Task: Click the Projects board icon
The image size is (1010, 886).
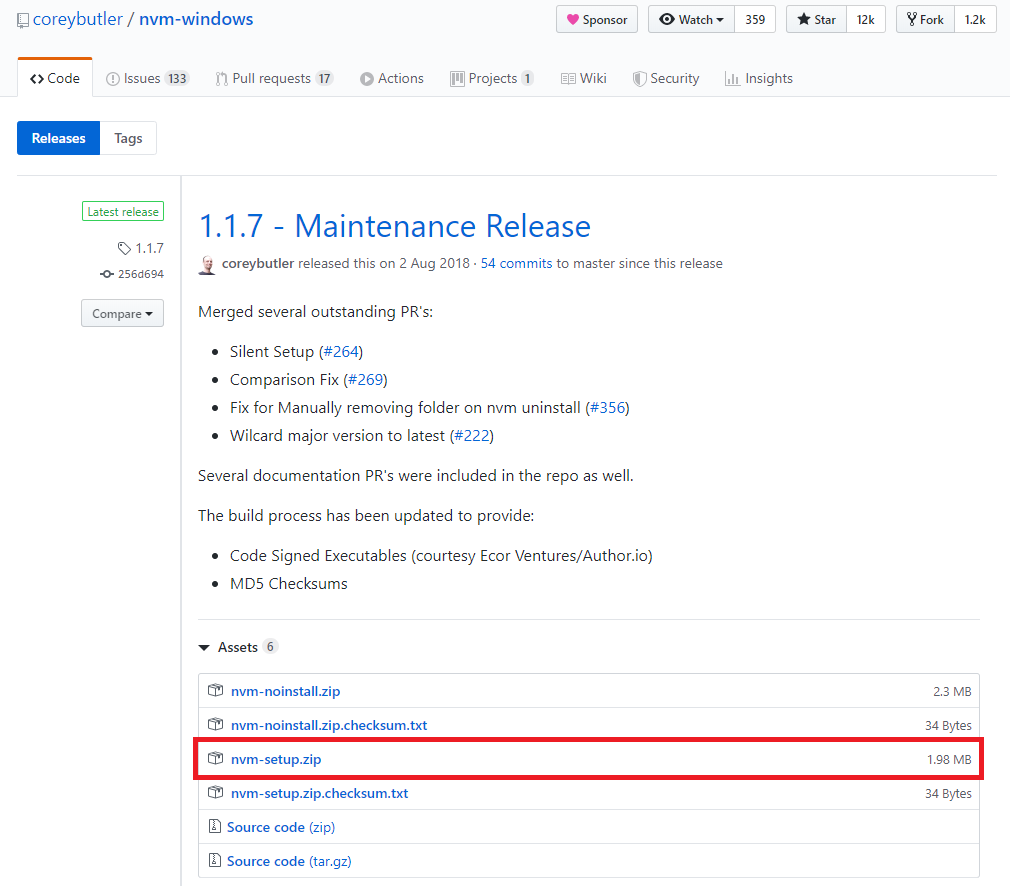Action: pos(457,79)
